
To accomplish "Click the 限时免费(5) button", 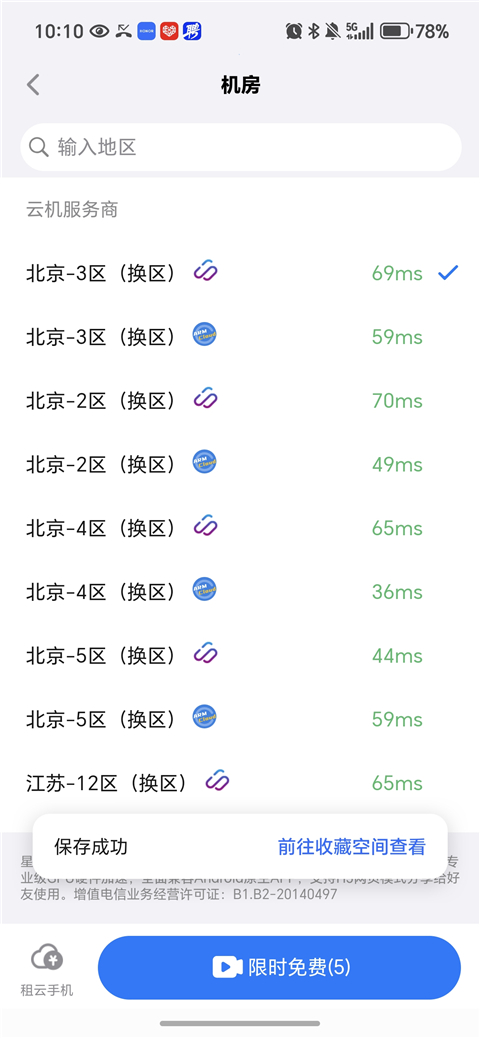I will tap(279, 967).
